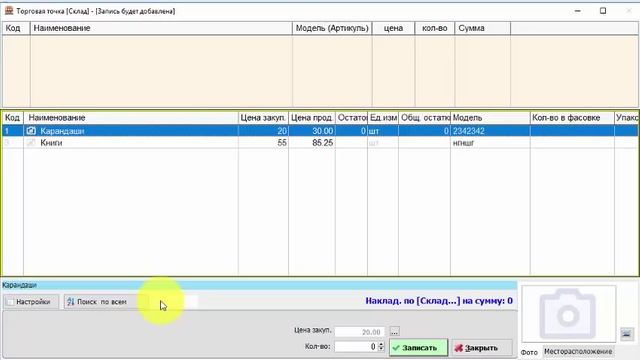Click the Кол-во spinner arrows

point(381,347)
